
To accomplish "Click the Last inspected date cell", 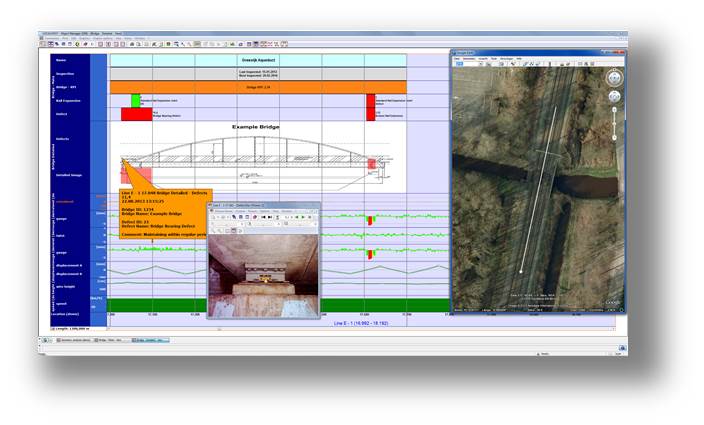I will click(x=258, y=74).
